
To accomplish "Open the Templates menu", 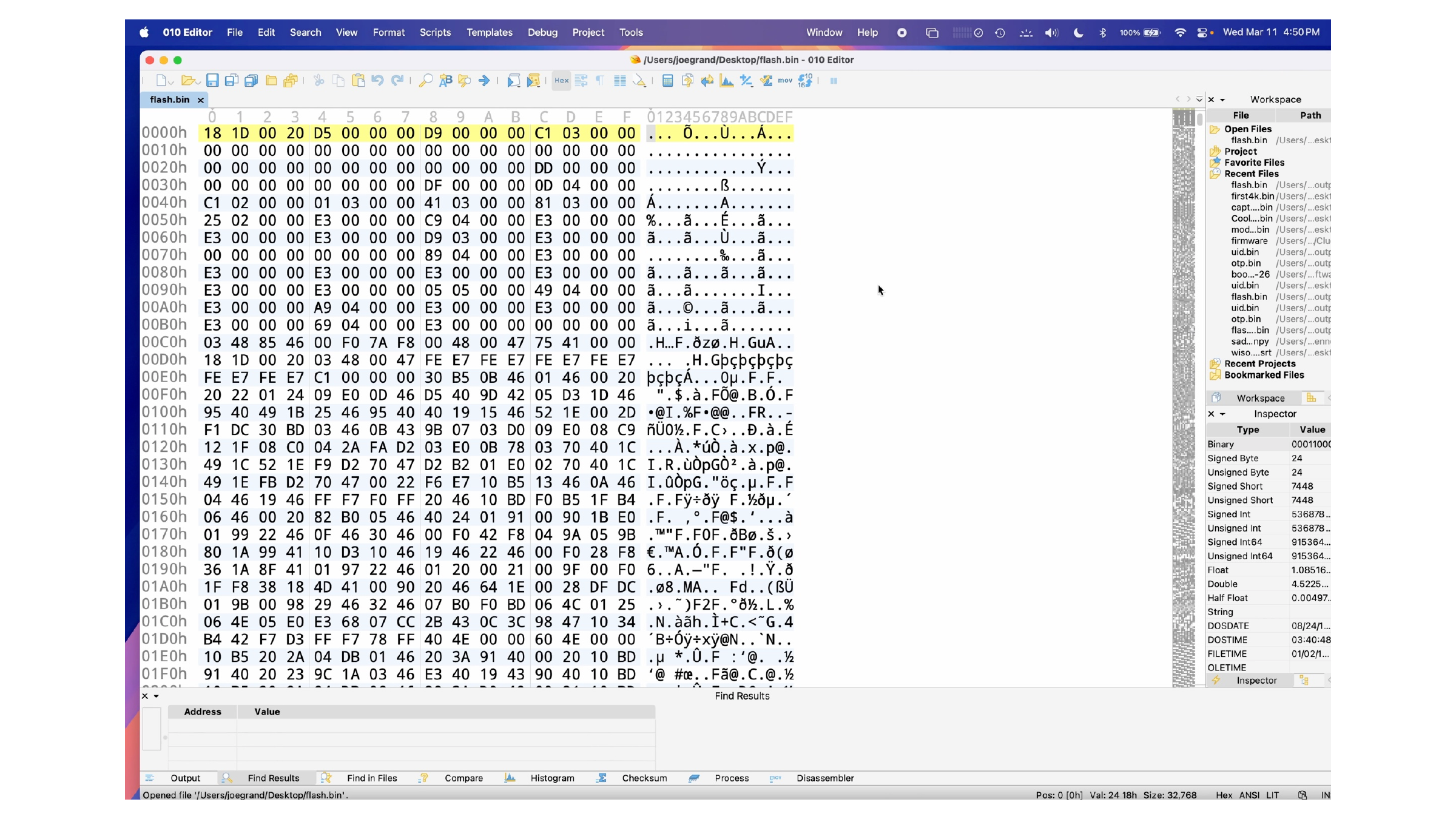I will [489, 32].
